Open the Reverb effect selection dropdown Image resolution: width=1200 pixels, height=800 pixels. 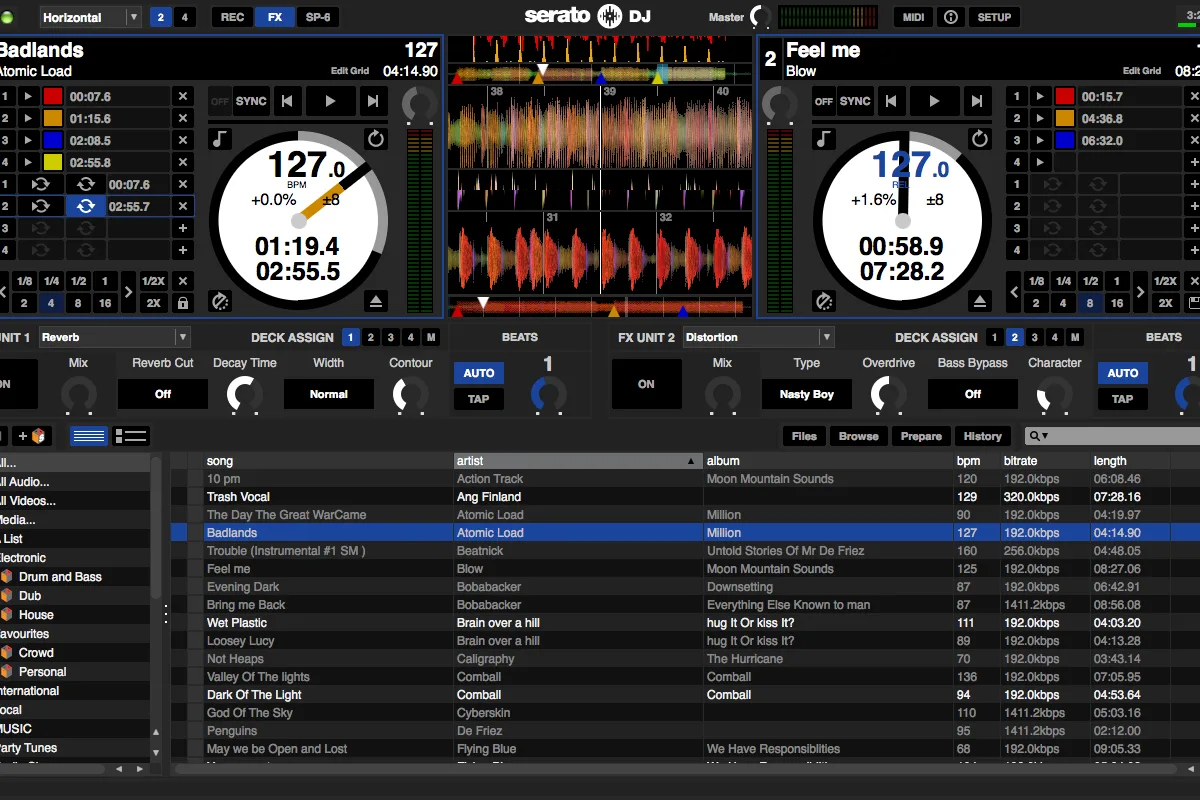click(x=114, y=337)
